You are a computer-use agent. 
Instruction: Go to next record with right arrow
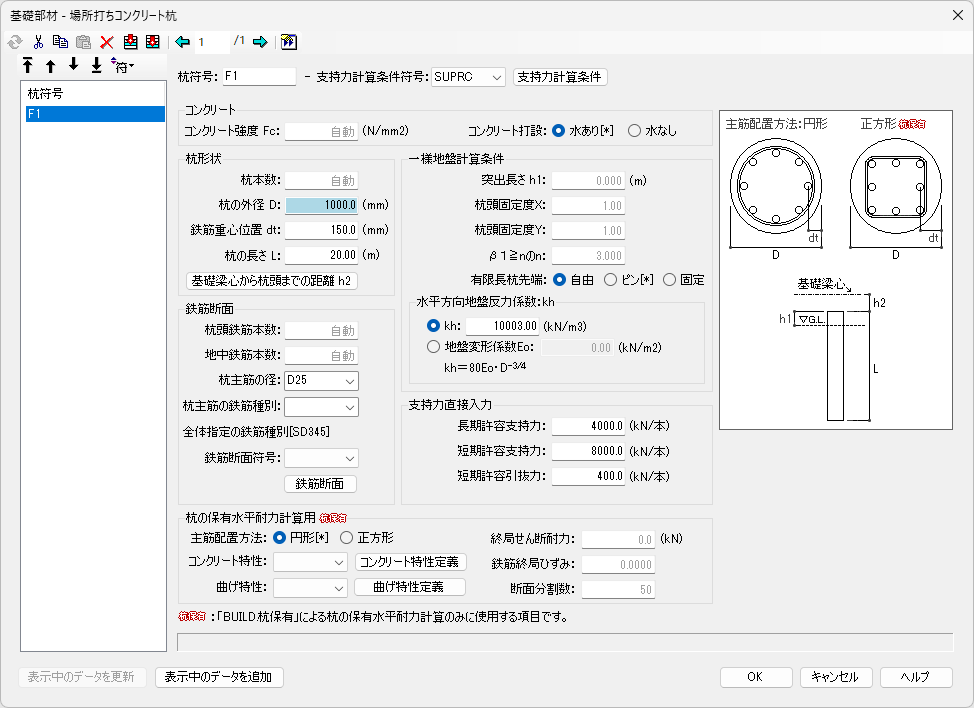(260, 42)
